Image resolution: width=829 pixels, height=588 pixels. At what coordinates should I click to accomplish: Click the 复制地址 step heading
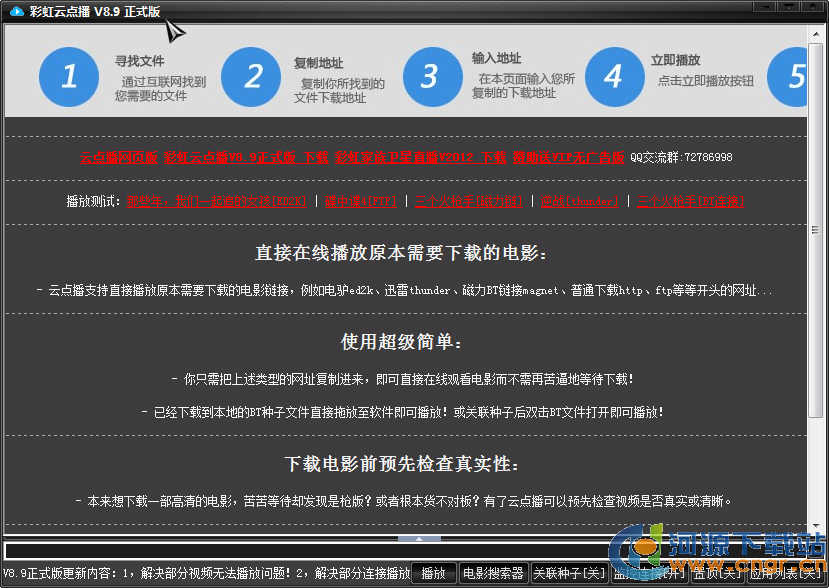319,63
